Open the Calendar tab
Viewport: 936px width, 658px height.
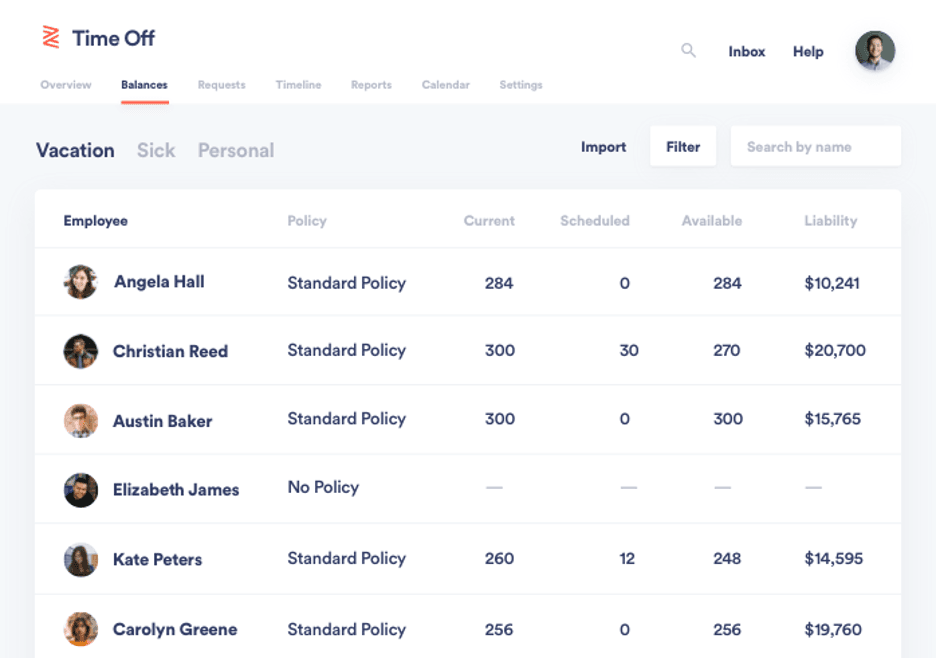(x=445, y=85)
